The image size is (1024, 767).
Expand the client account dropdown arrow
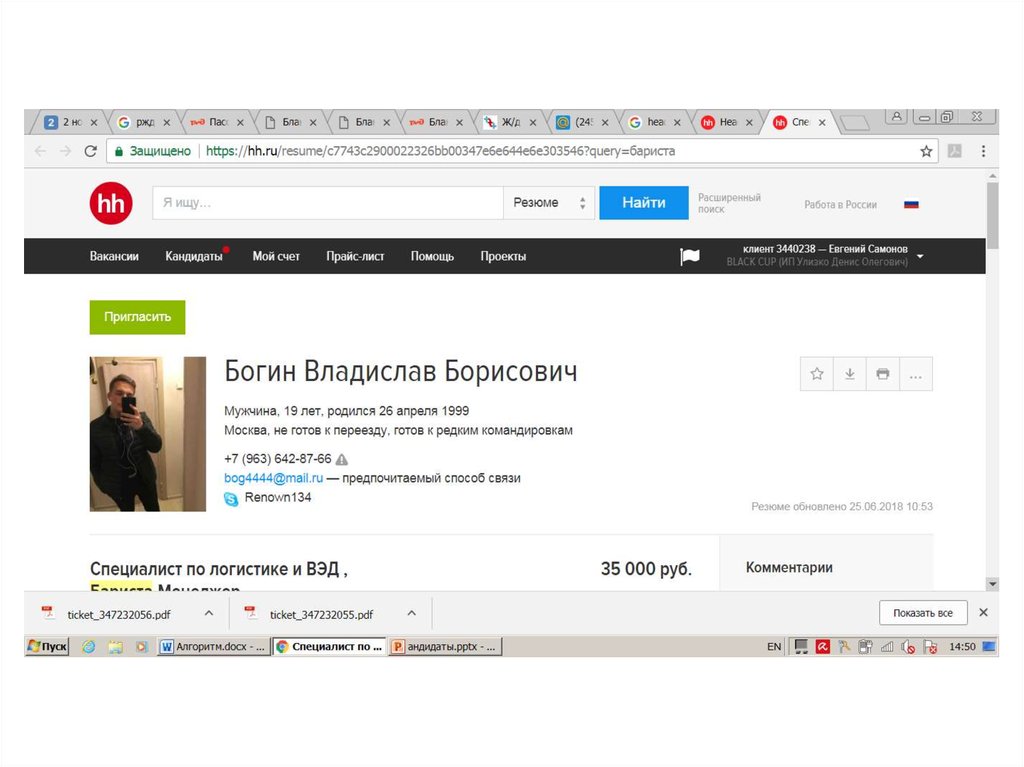coord(920,256)
